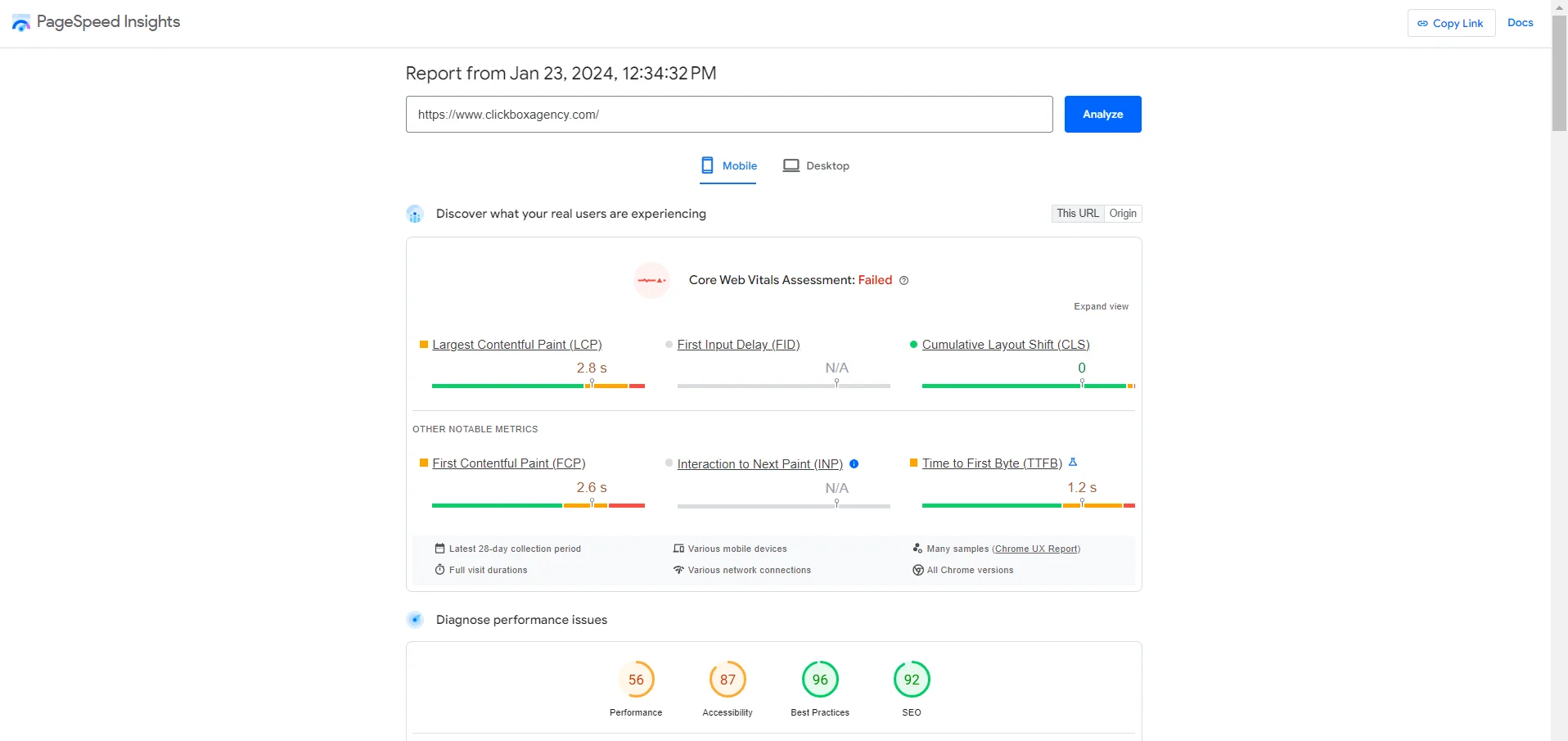Click the Performance score gauge 56
Image resolution: width=1568 pixels, height=741 pixels.
tap(636, 680)
